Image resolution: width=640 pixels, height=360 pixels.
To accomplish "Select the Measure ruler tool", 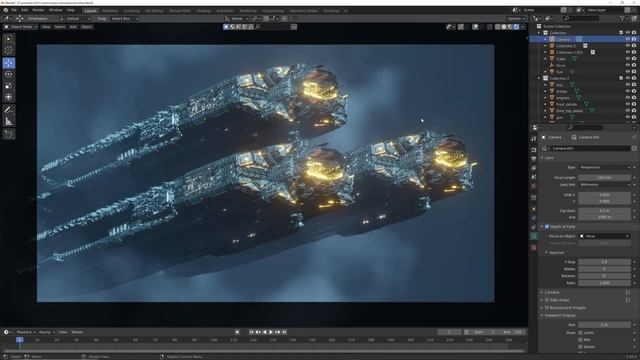I will (9, 121).
